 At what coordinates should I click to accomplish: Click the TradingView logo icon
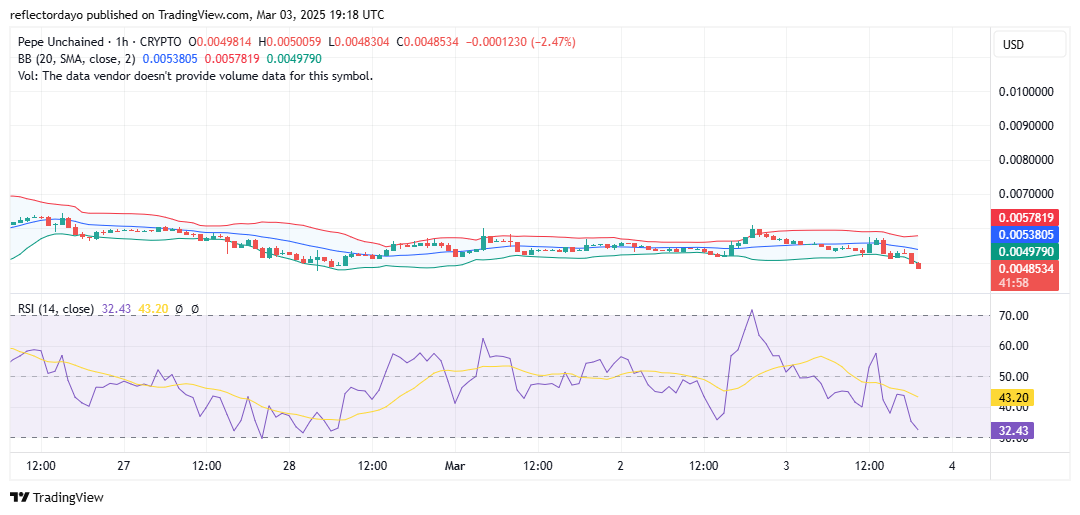click(19, 497)
